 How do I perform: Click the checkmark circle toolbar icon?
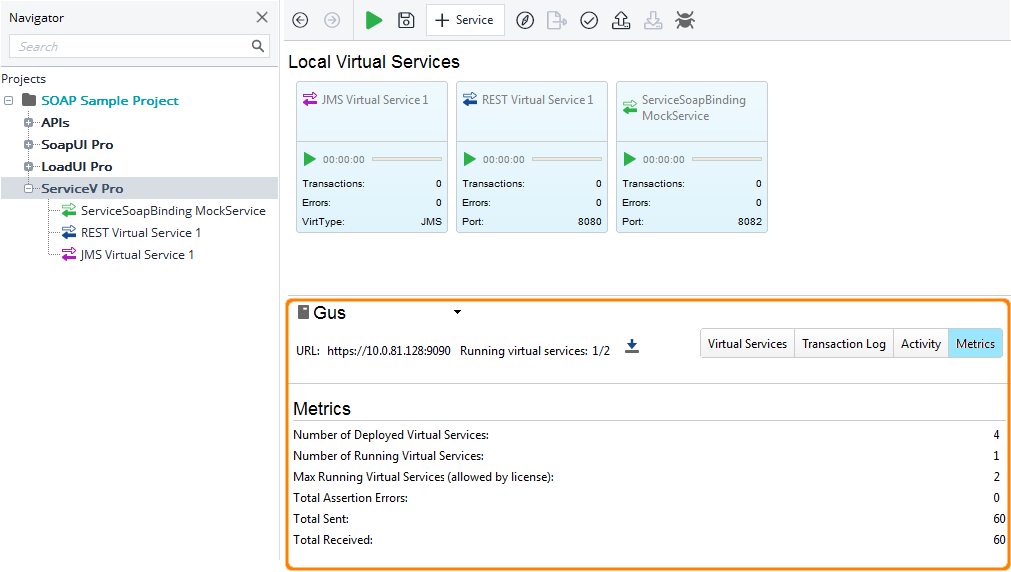[x=589, y=21]
